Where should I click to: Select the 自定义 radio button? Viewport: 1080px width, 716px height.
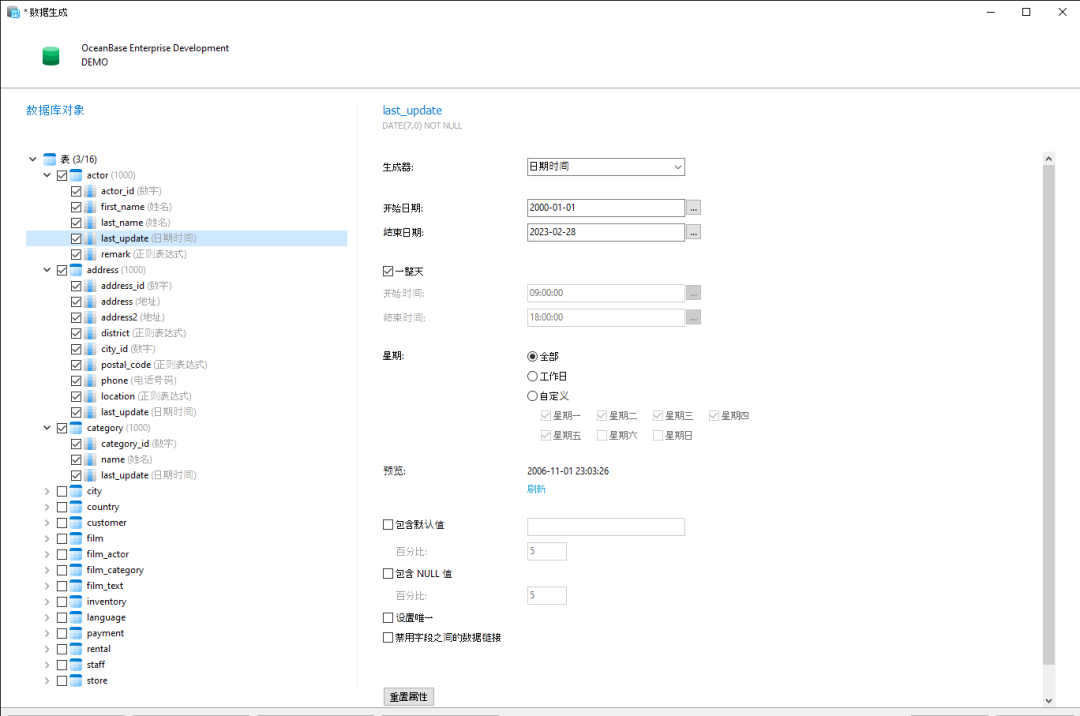coord(532,396)
